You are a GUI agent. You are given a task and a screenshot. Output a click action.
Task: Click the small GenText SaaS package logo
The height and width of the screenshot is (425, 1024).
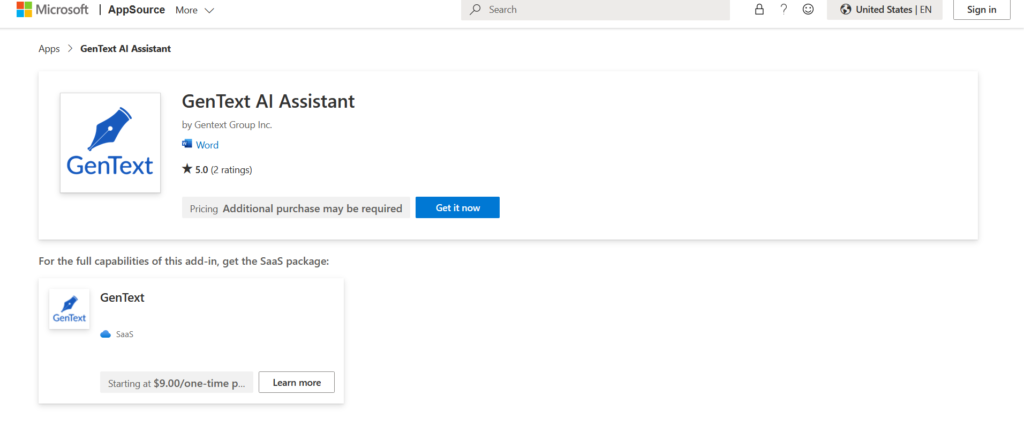pyautogui.click(x=69, y=309)
